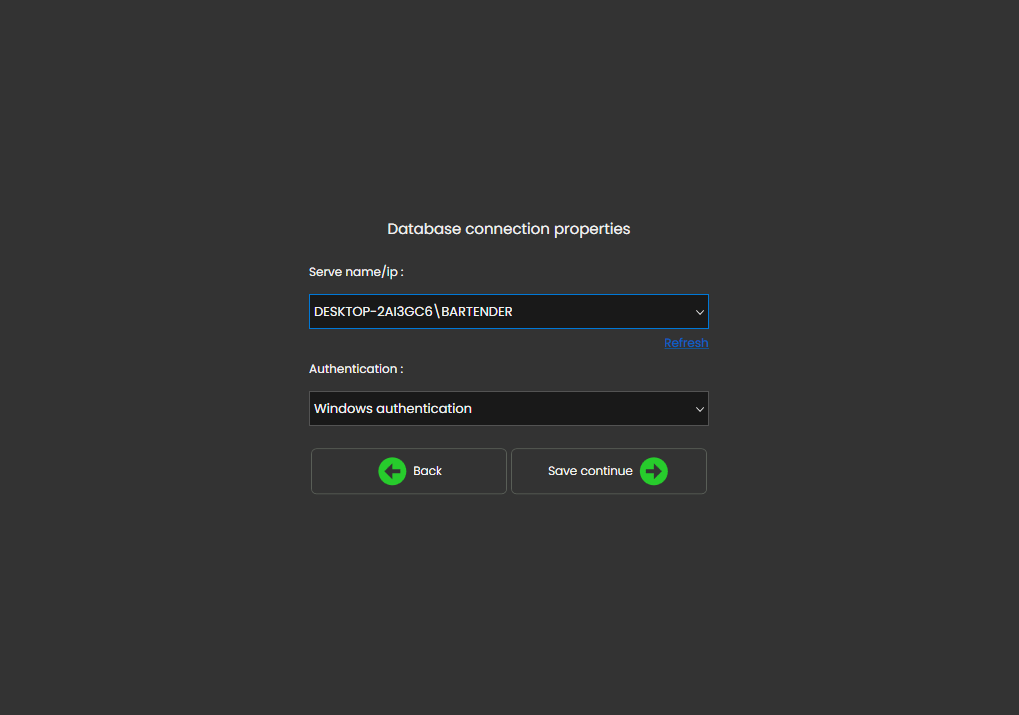The height and width of the screenshot is (715, 1019).
Task: Reload server list using Refresh
Action: (686, 343)
